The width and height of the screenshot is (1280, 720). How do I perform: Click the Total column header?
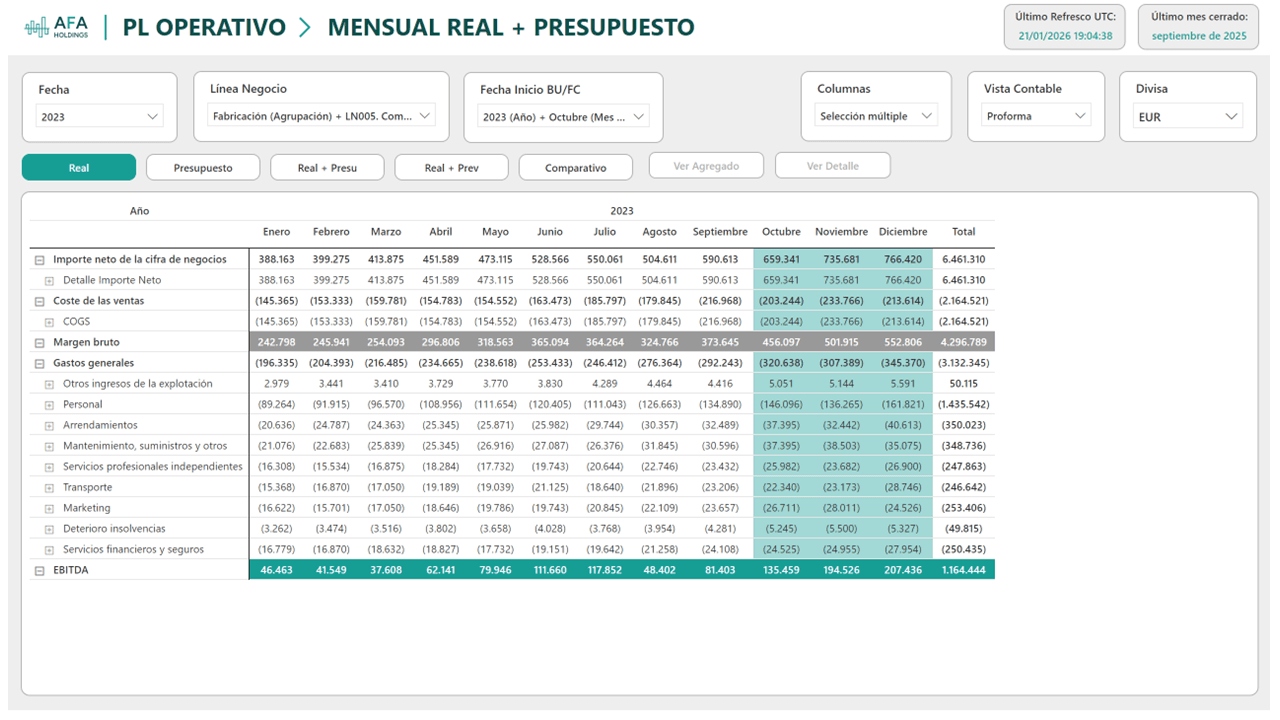point(963,232)
